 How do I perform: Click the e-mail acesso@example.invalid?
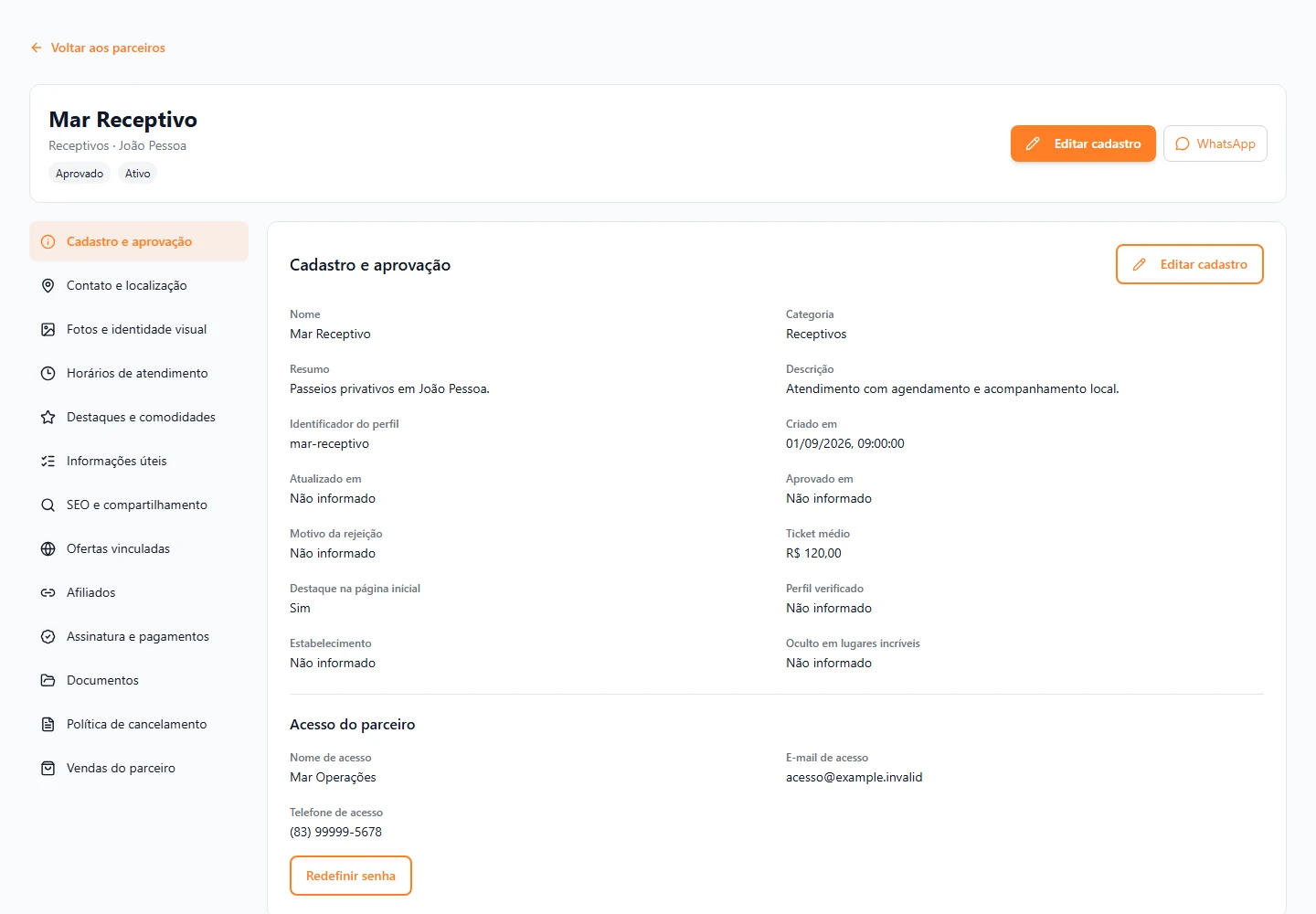pyautogui.click(x=854, y=778)
